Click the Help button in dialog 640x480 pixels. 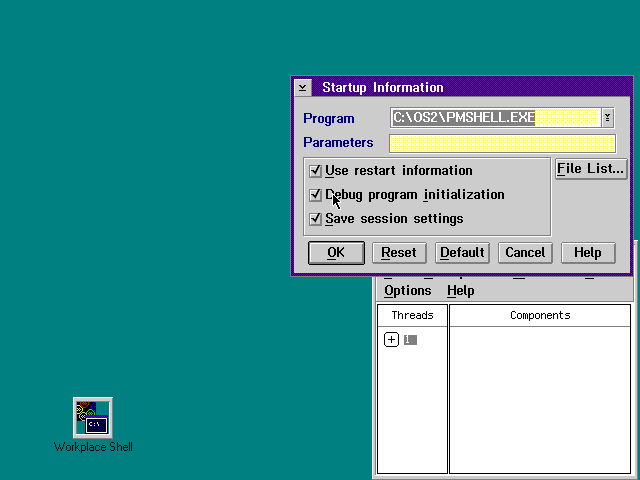click(x=588, y=253)
